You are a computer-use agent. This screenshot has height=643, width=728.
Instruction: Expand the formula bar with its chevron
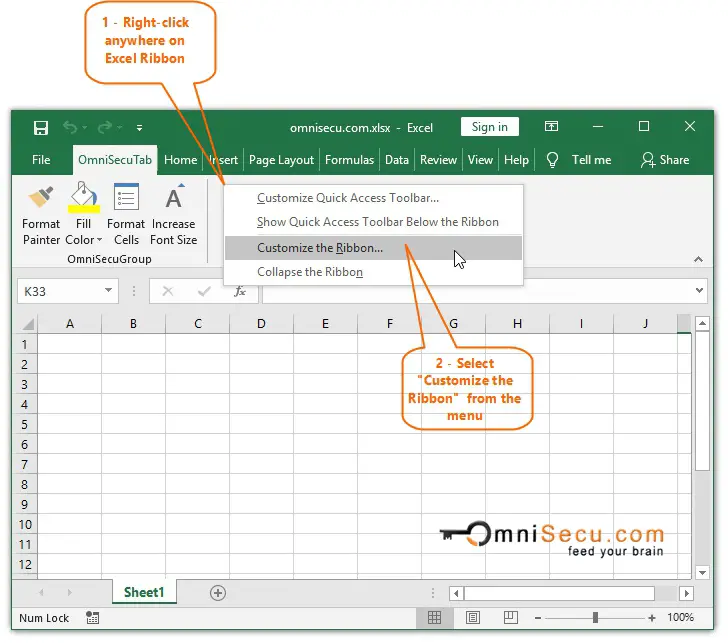(x=699, y=291)
